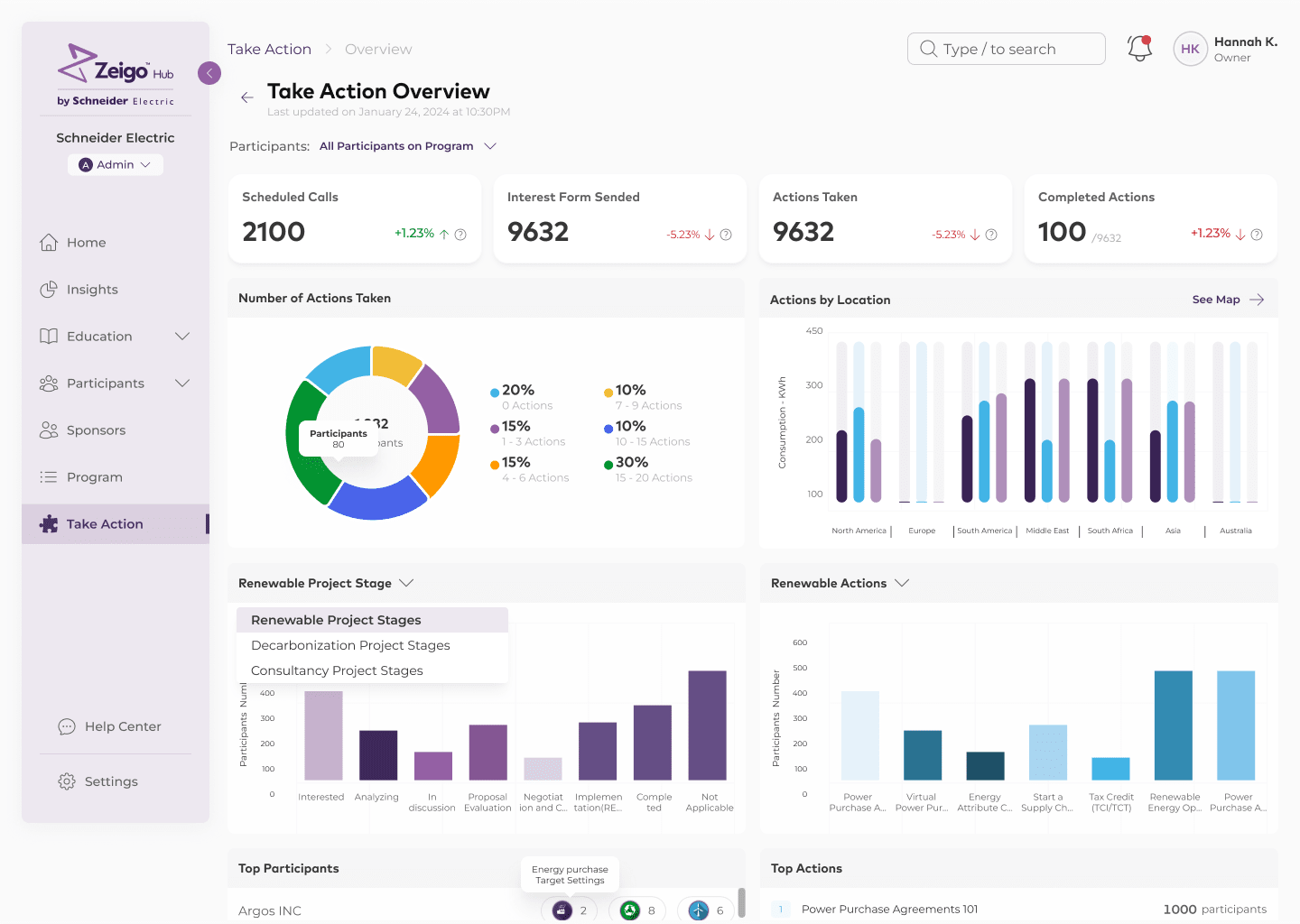
Task: Click the See Map link
Action: point(1216,300)
